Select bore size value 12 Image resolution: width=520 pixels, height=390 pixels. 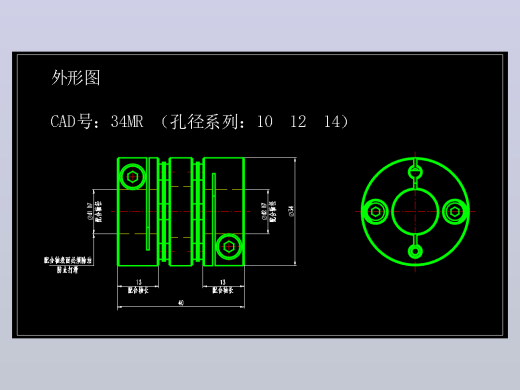[x=298, y=121]
